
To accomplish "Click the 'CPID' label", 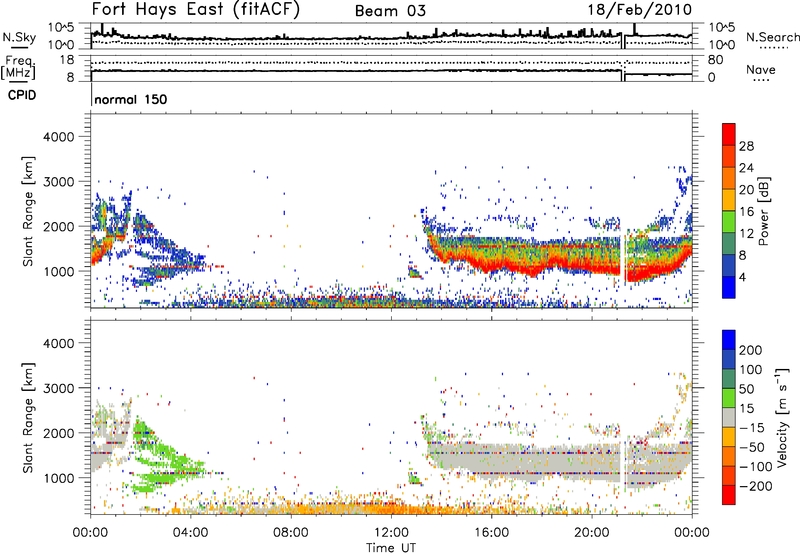I will pyautogui.click(x=22, y=95).
